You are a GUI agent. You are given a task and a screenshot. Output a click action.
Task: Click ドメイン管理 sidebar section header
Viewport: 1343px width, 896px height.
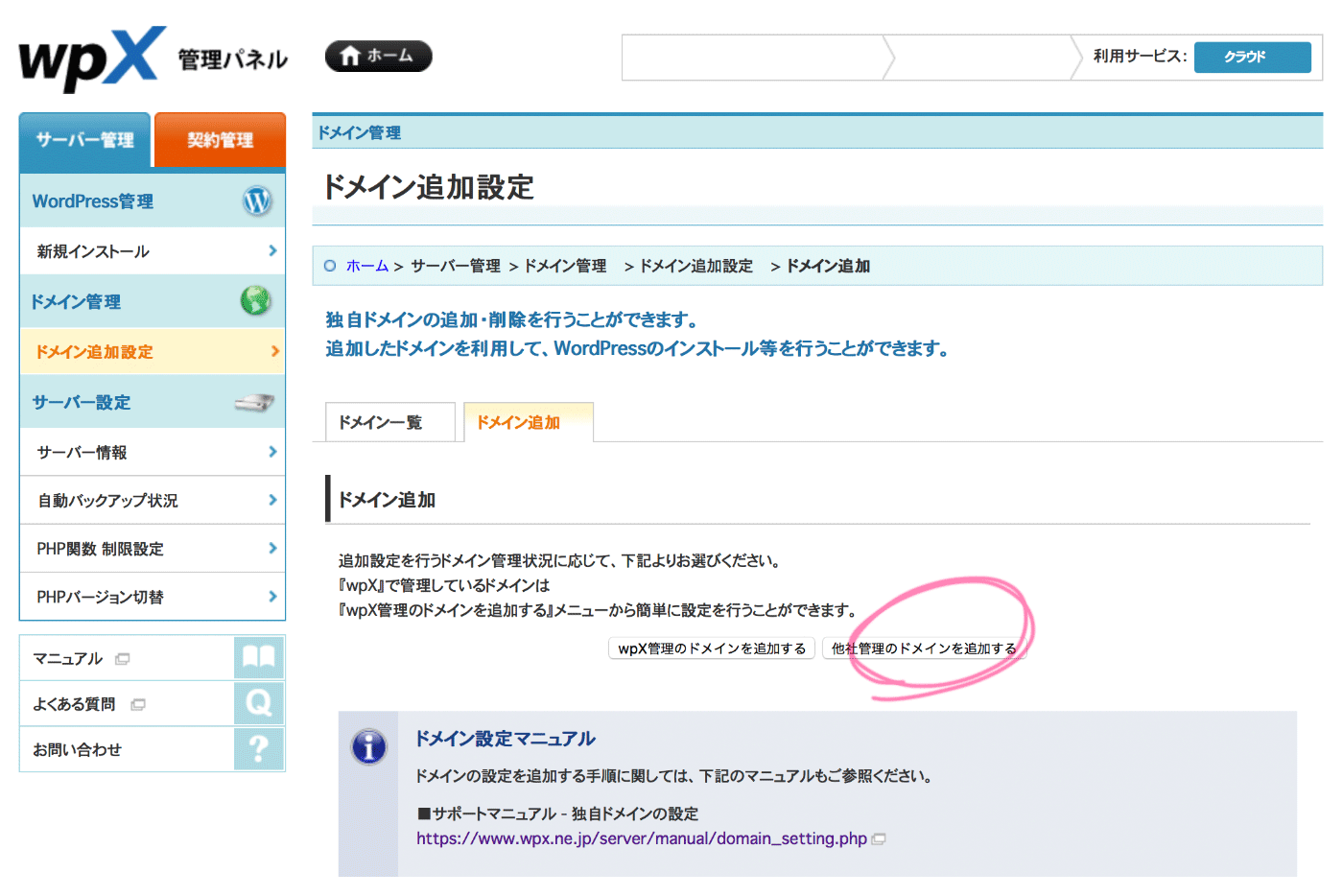[x=153, y=301]
